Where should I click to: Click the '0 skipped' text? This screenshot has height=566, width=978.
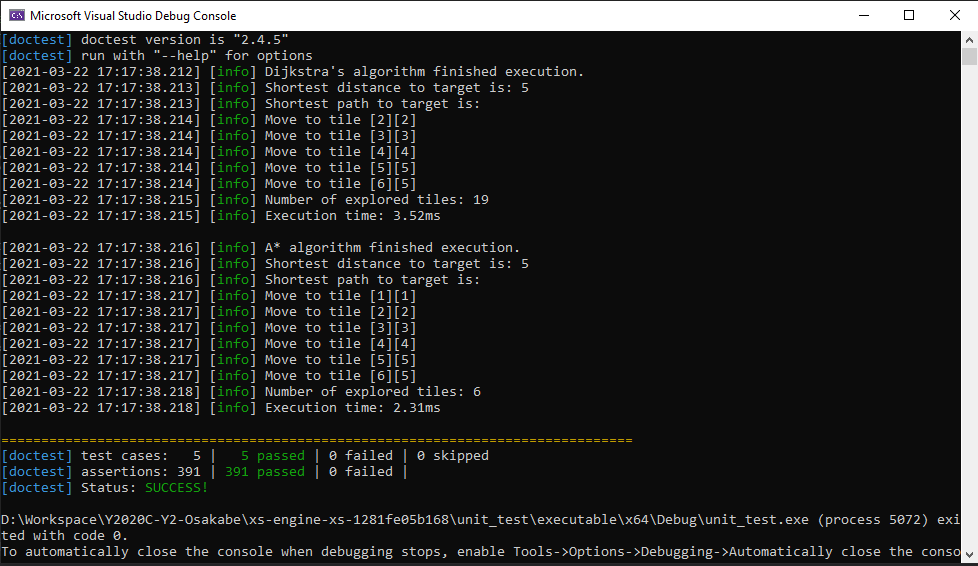click(x=453, y=456)
